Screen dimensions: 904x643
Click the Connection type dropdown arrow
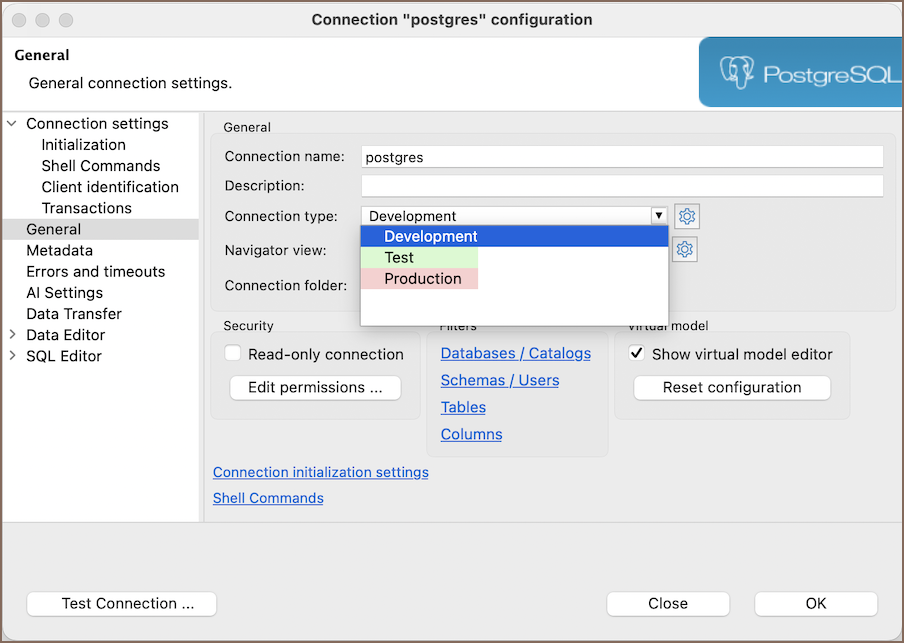[x=658, y=216]
